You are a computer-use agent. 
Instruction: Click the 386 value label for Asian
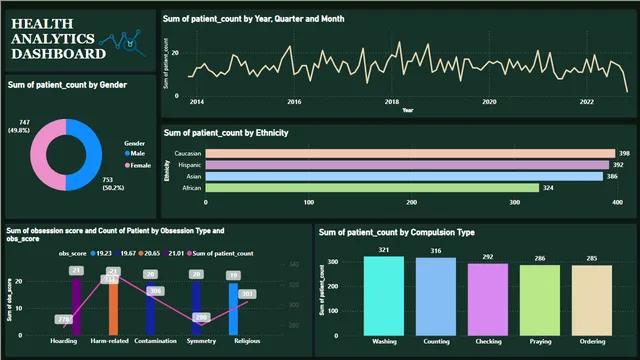(x=612, y=176)
